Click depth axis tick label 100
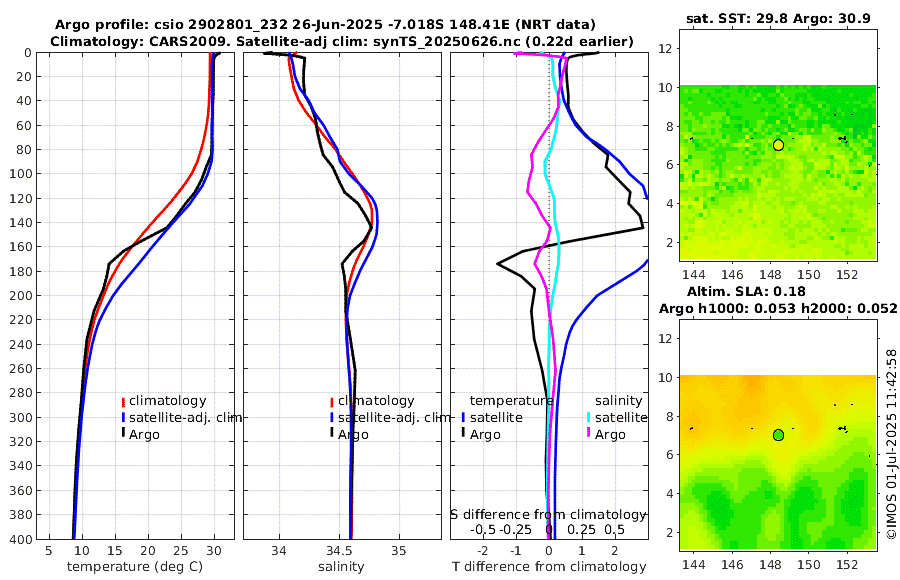 pyautogui.click(x=21, y=174)
